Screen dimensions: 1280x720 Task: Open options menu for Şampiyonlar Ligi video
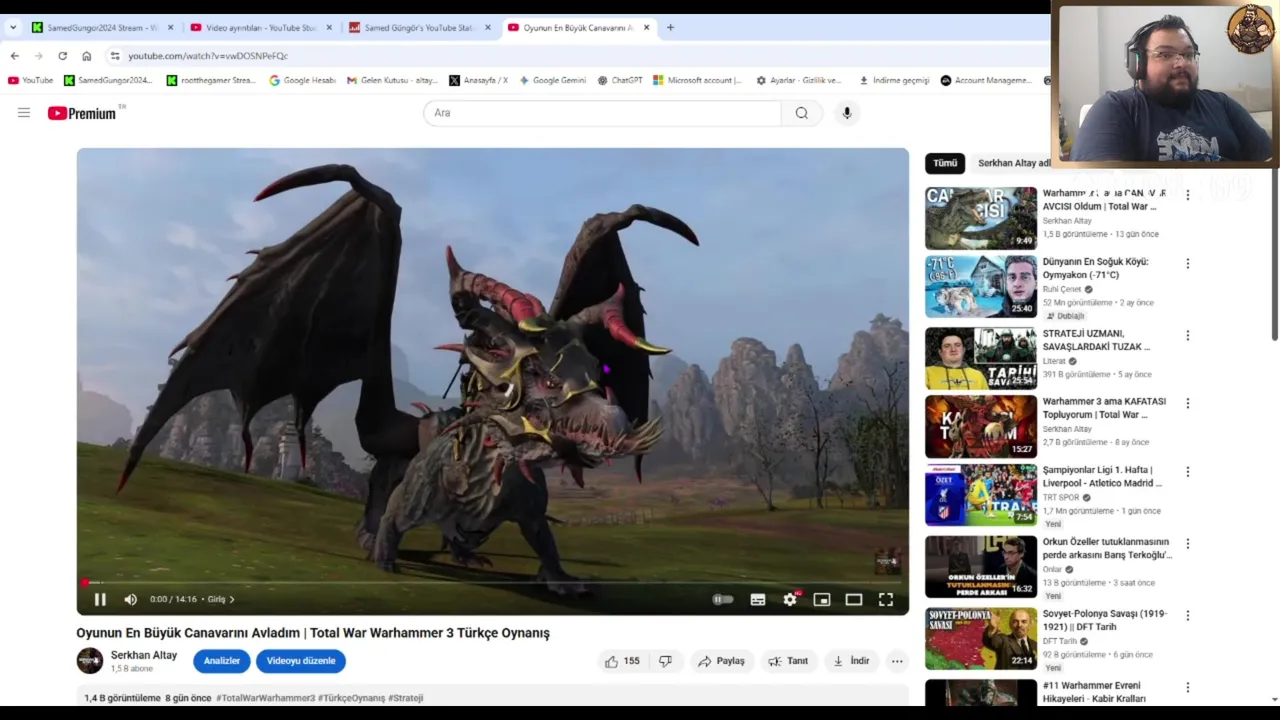tap(1188, 472)
